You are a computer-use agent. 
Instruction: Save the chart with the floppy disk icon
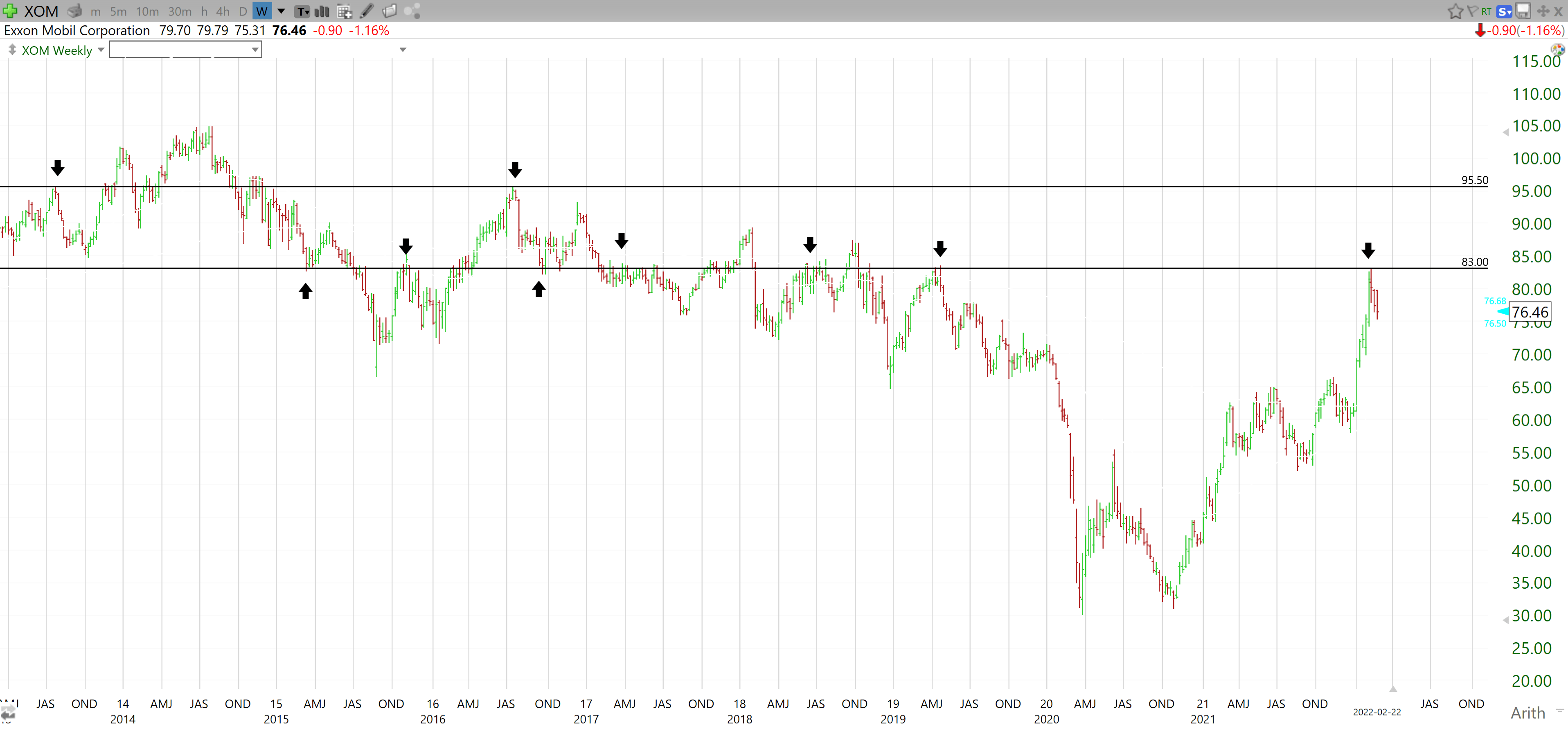[1523, 11]
